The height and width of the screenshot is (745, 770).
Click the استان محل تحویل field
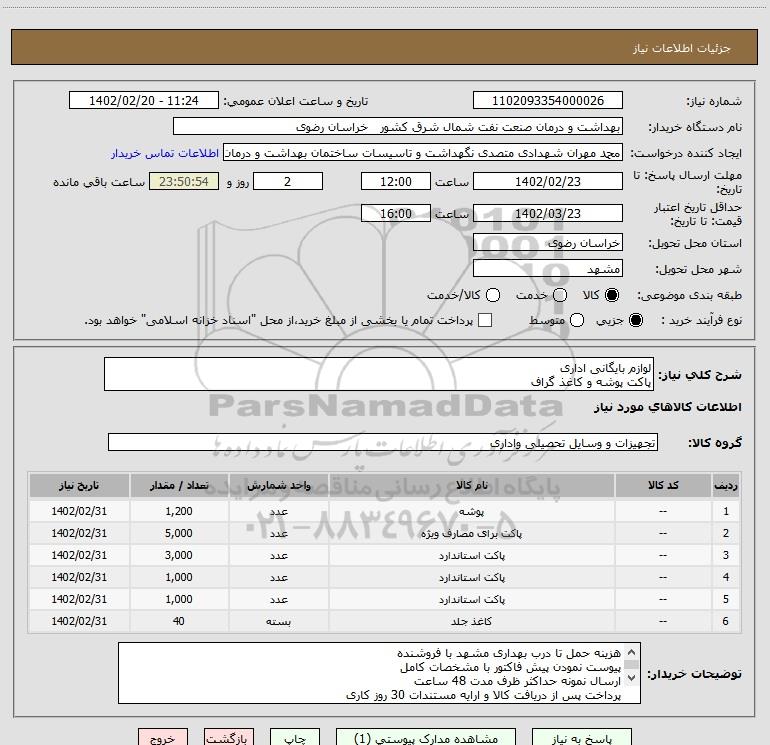click(x=548, y=242)
